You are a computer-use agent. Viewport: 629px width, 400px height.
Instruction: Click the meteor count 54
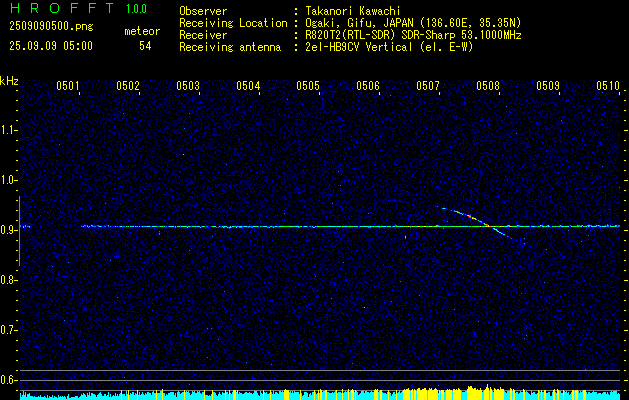145,46
